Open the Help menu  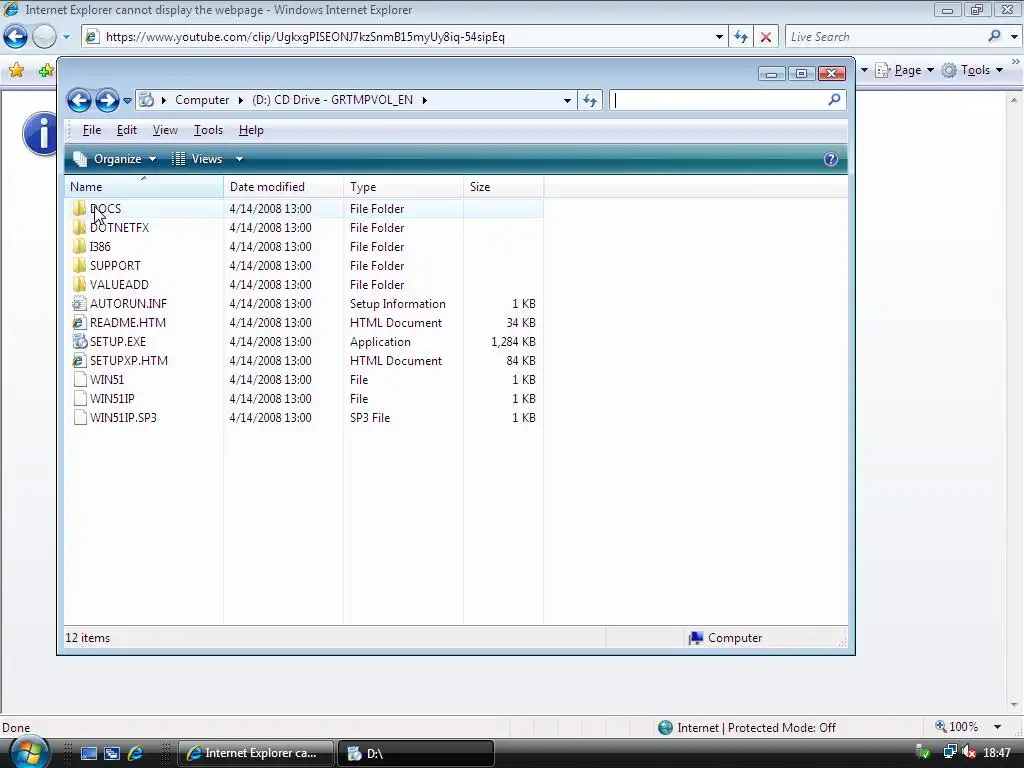click(x=251, y=130)
